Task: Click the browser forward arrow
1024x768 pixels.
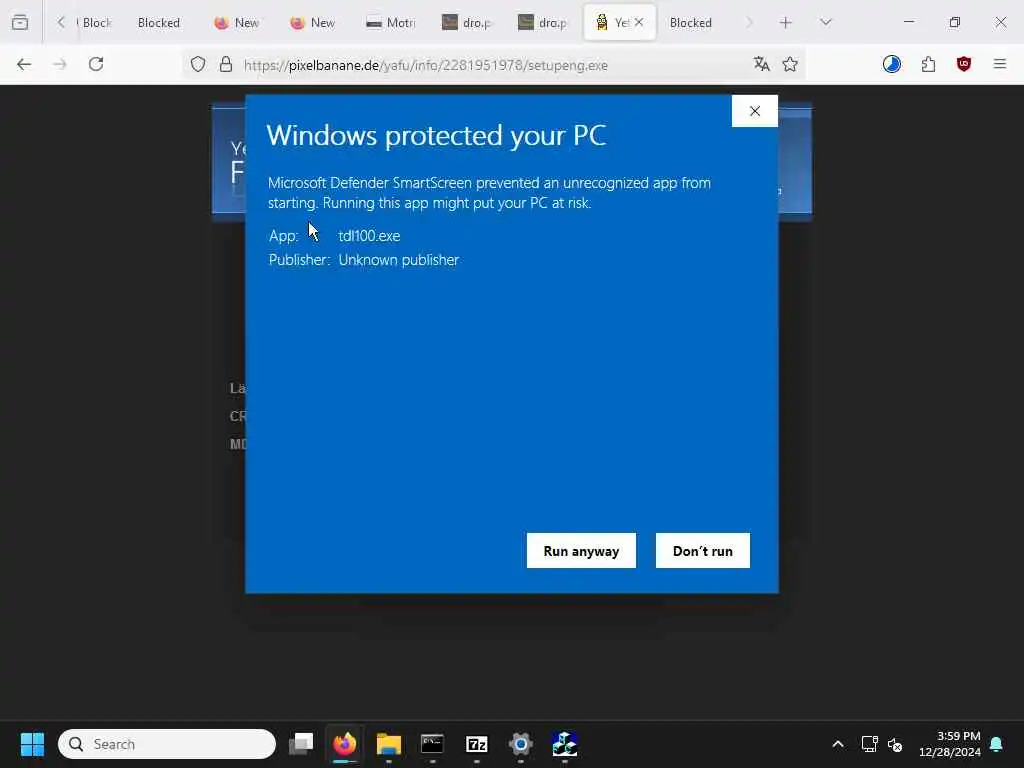Action: (x=59, y=64)
